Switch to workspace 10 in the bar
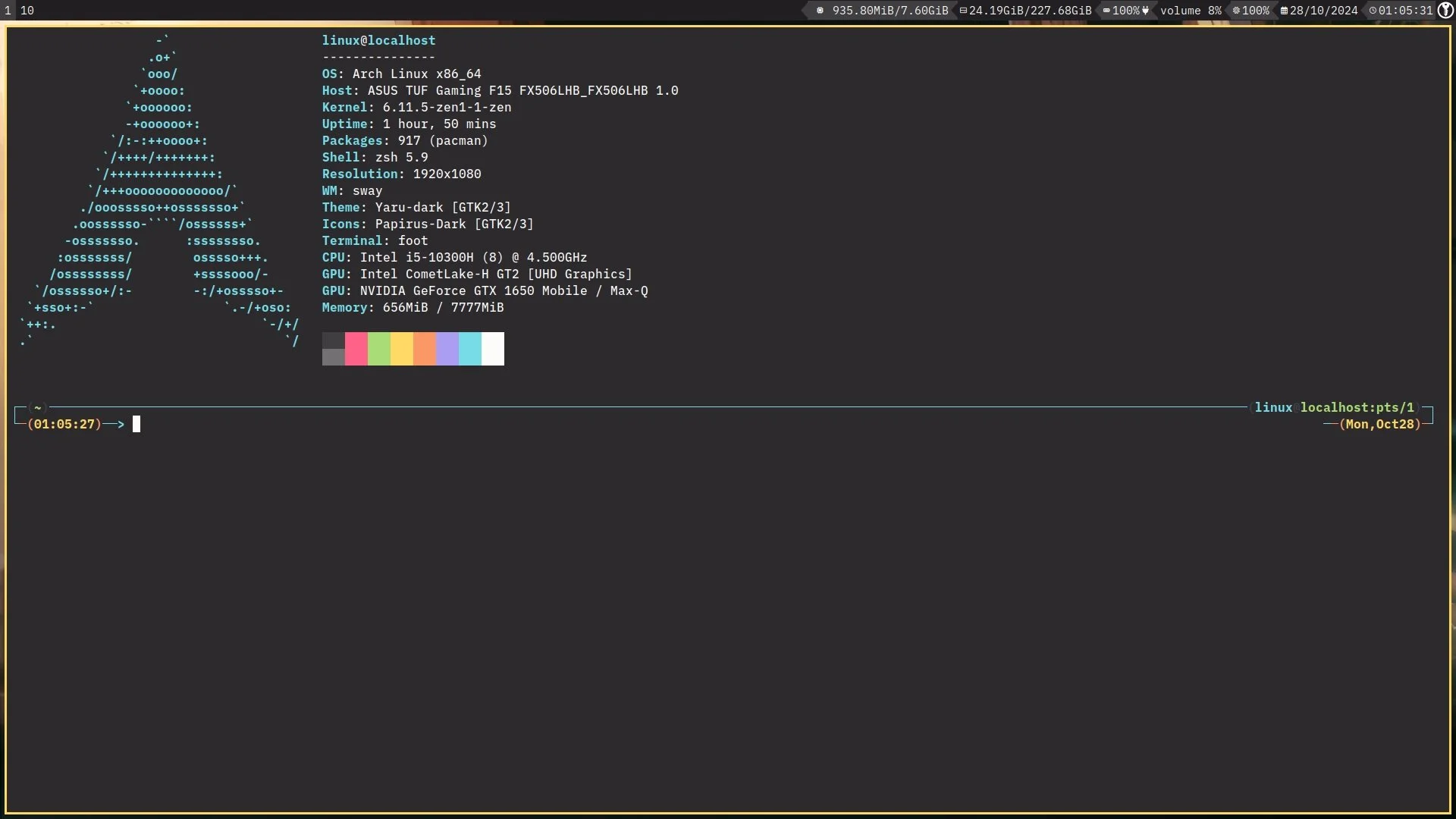 coord(27,10)
